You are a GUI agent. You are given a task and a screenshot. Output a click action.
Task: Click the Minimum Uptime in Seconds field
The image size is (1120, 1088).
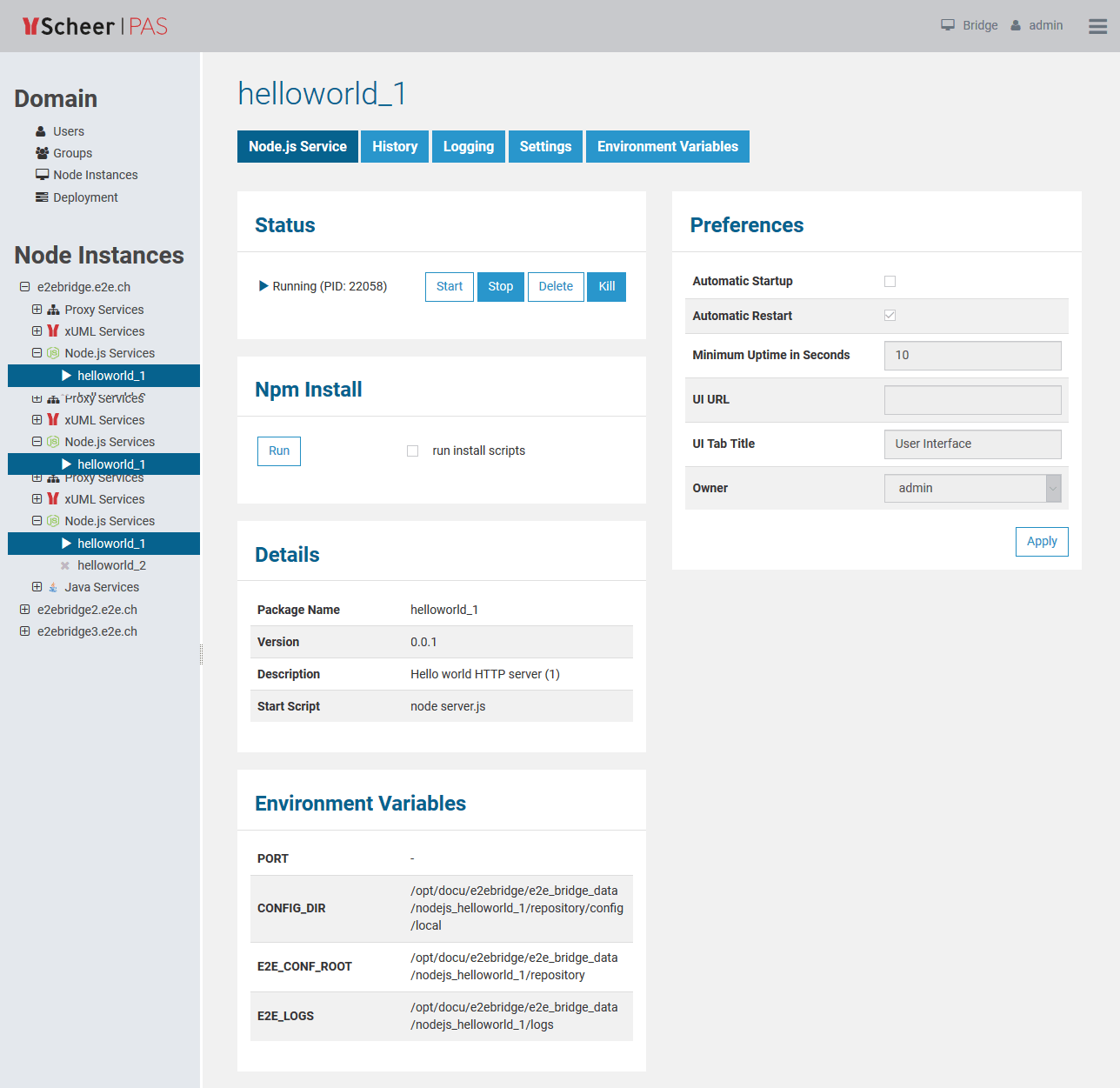[972, 356]
